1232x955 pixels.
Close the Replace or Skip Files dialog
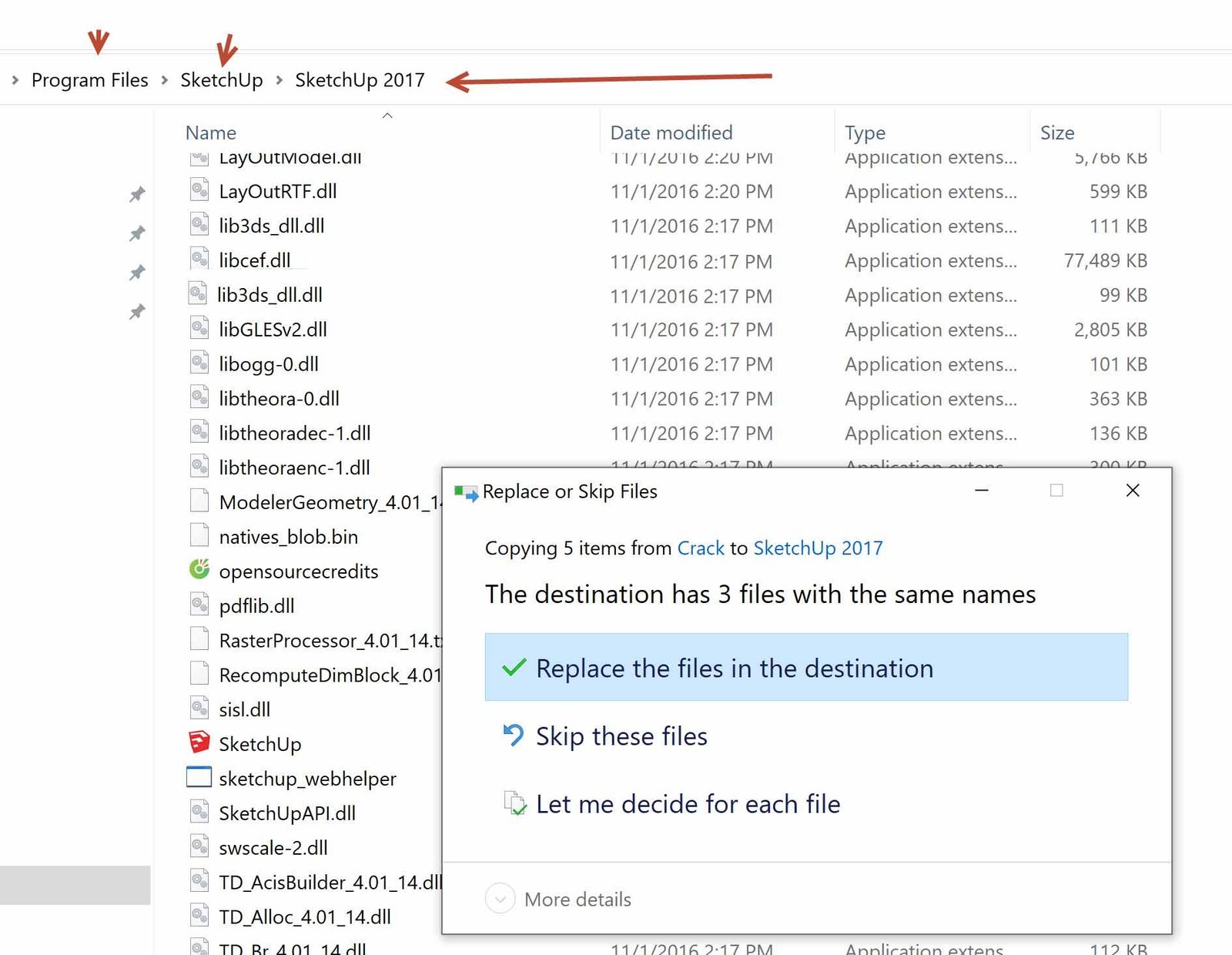coord(1133,491)
